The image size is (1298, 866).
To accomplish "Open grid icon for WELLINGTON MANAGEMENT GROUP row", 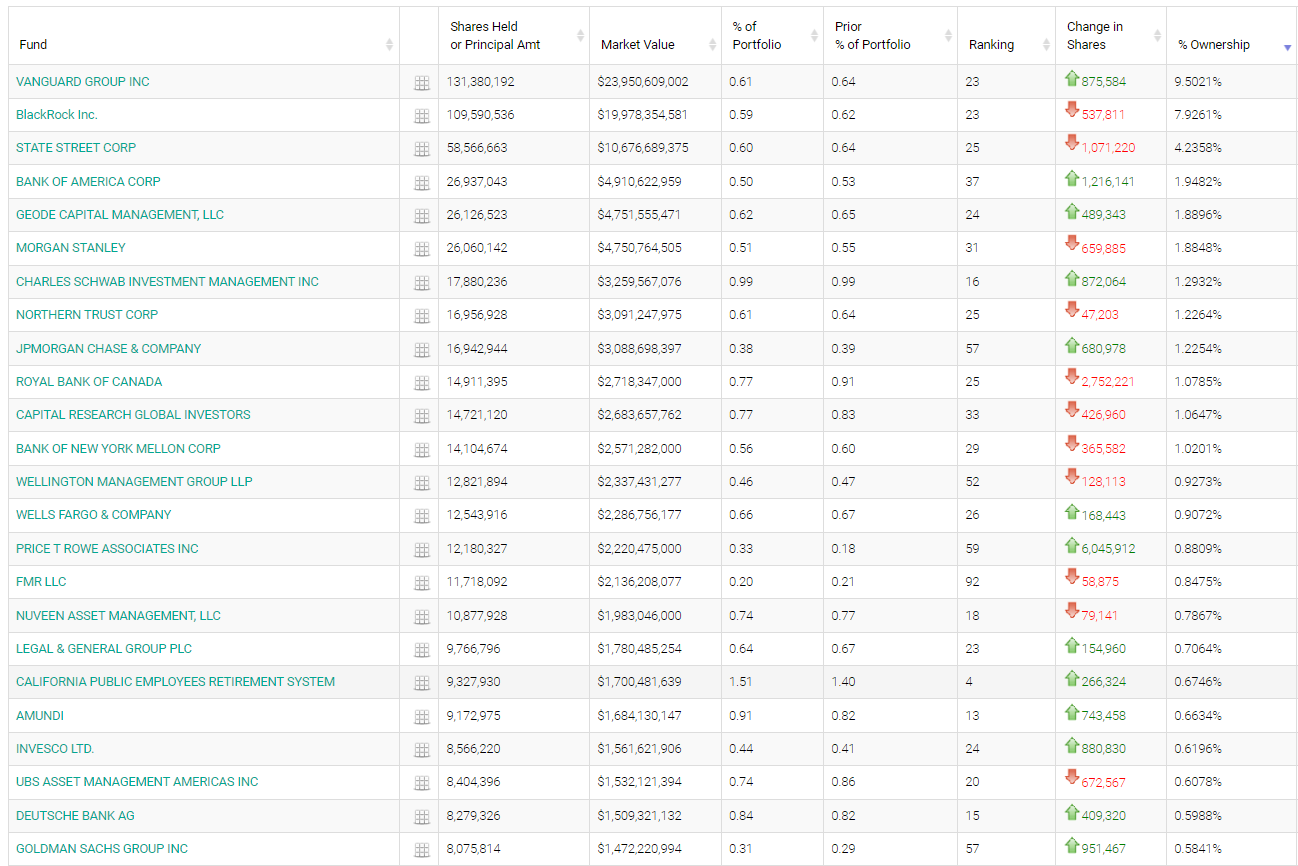I will point(421,483).
